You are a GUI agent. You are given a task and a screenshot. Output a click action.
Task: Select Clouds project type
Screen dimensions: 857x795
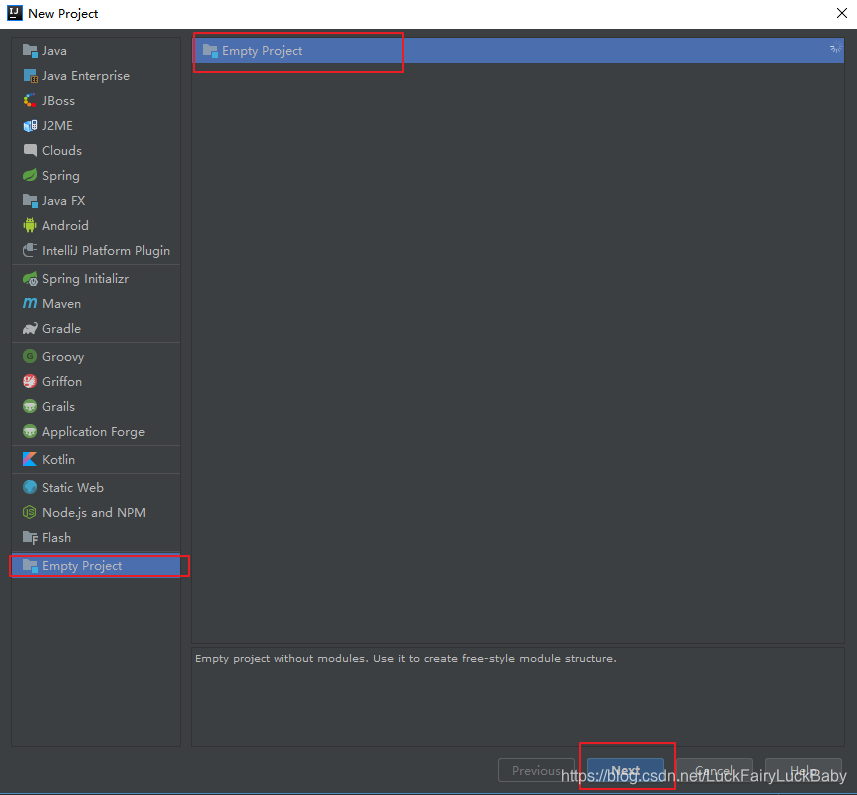click(96, 151)
